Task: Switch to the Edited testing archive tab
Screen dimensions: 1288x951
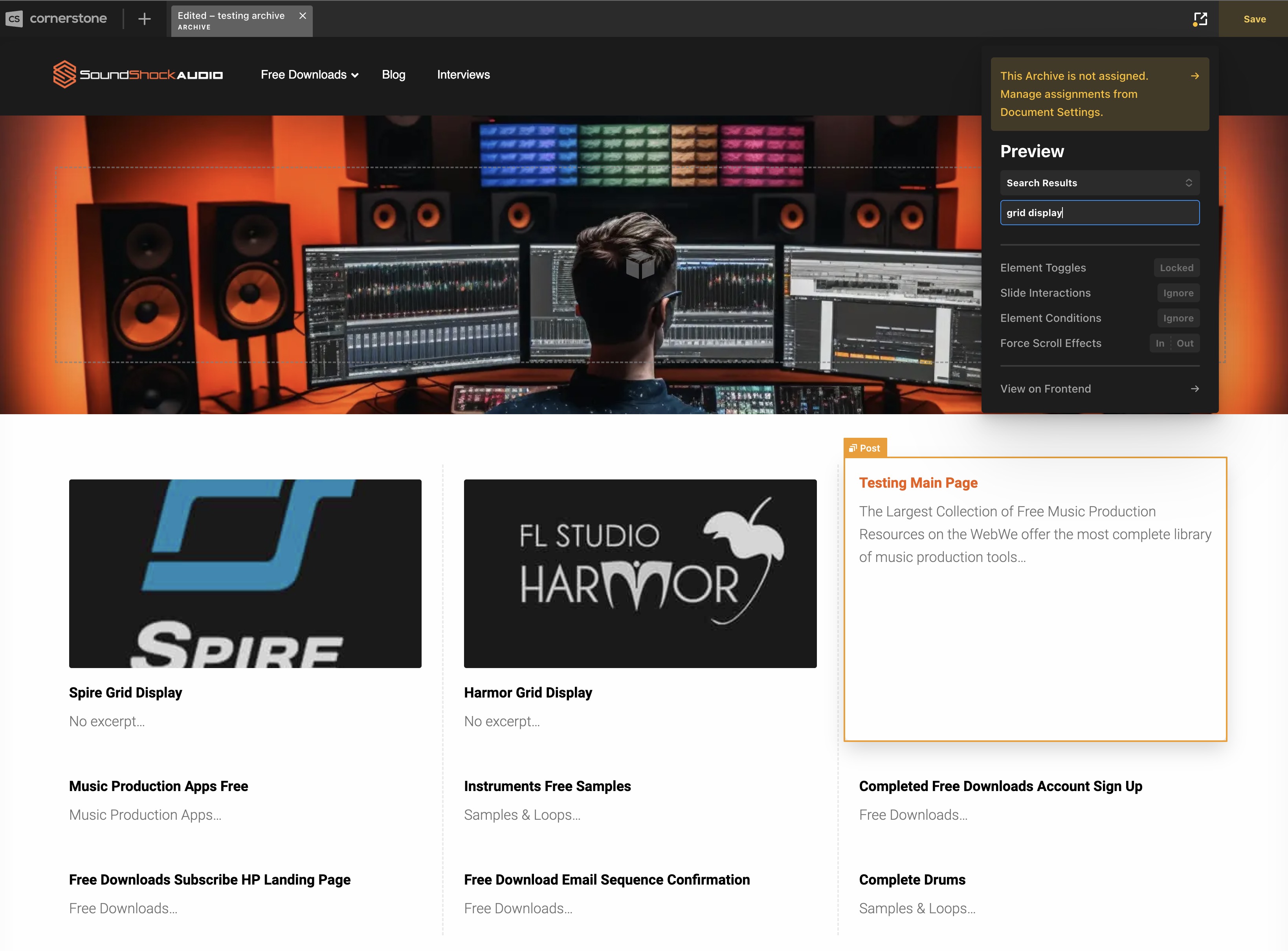Action: point(231,21)
